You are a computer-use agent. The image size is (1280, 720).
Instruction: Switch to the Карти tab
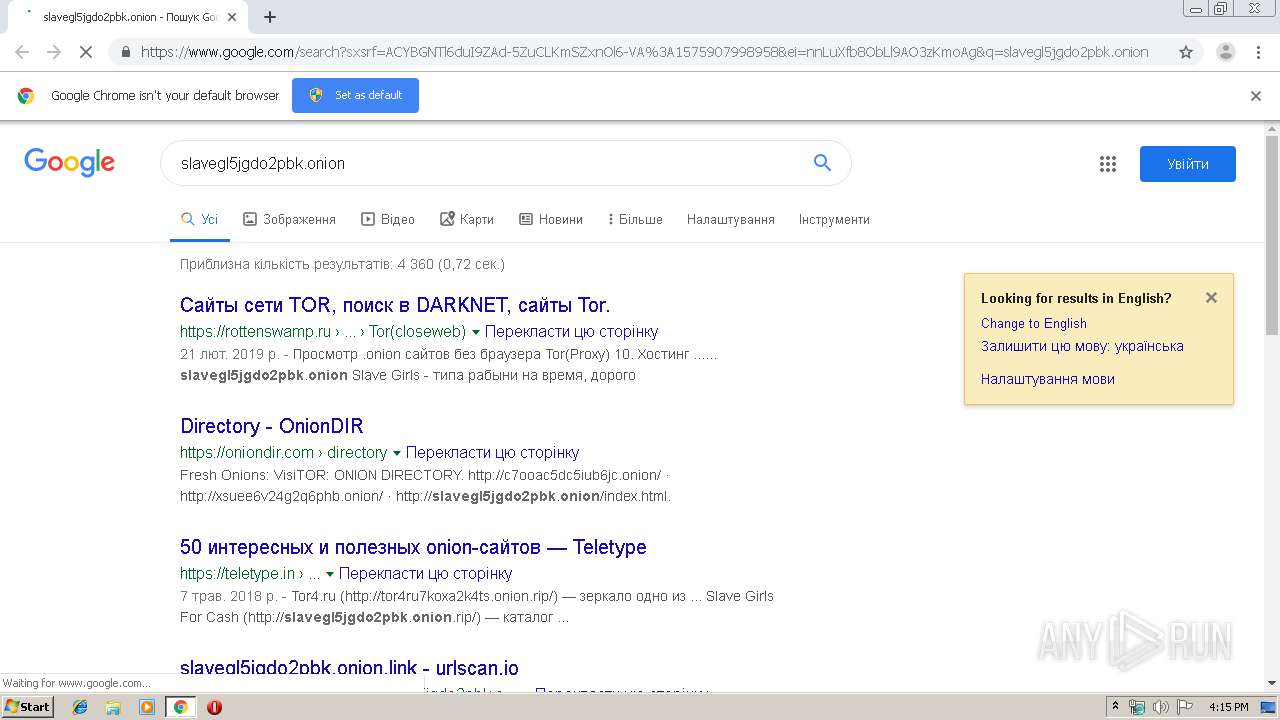coord(467,219)
